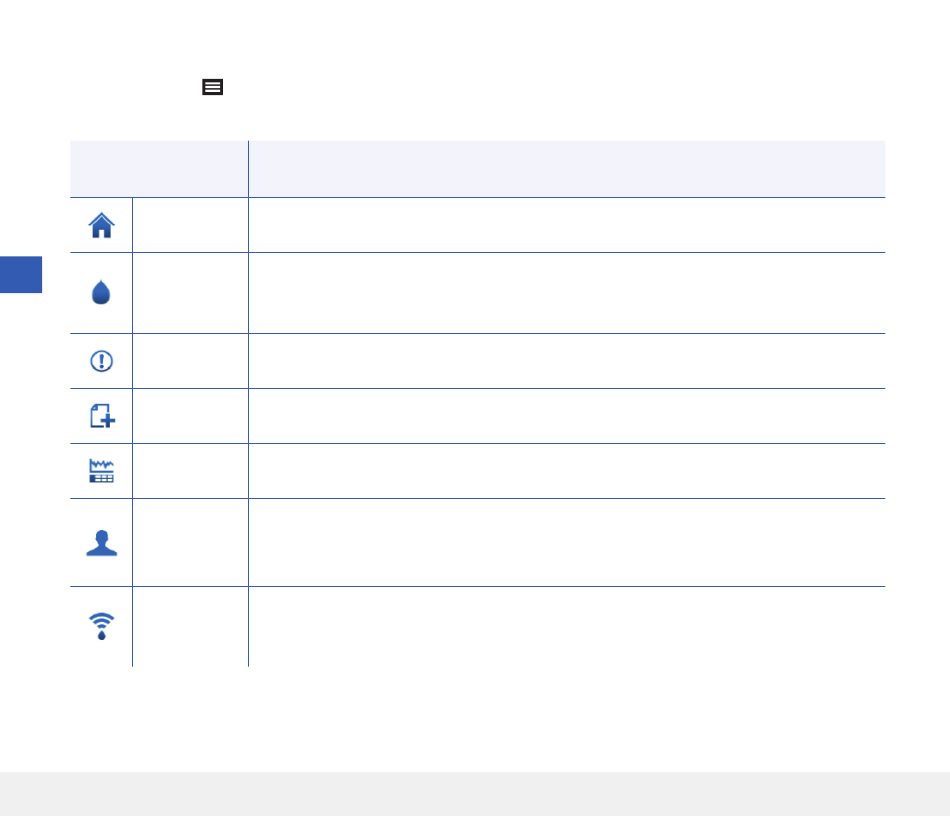Viewport: 950px width, 816px height.
Task: Select the blue tab on left edge
Action: pos(21,274)
